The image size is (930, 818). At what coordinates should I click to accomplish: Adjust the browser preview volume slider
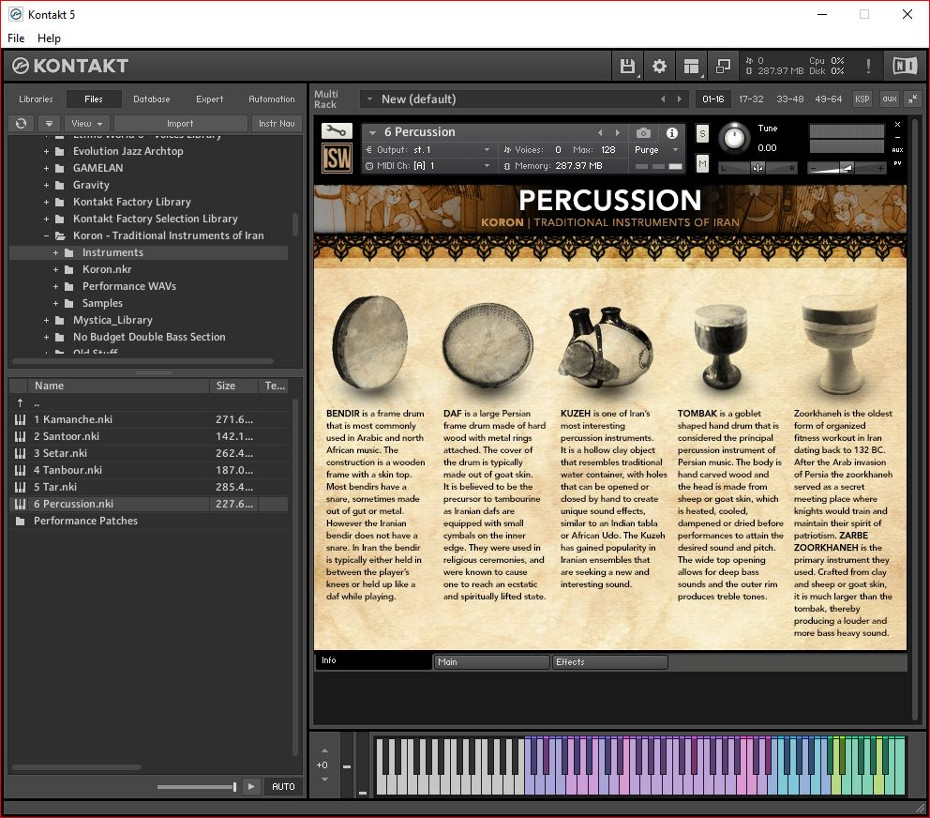197,787
